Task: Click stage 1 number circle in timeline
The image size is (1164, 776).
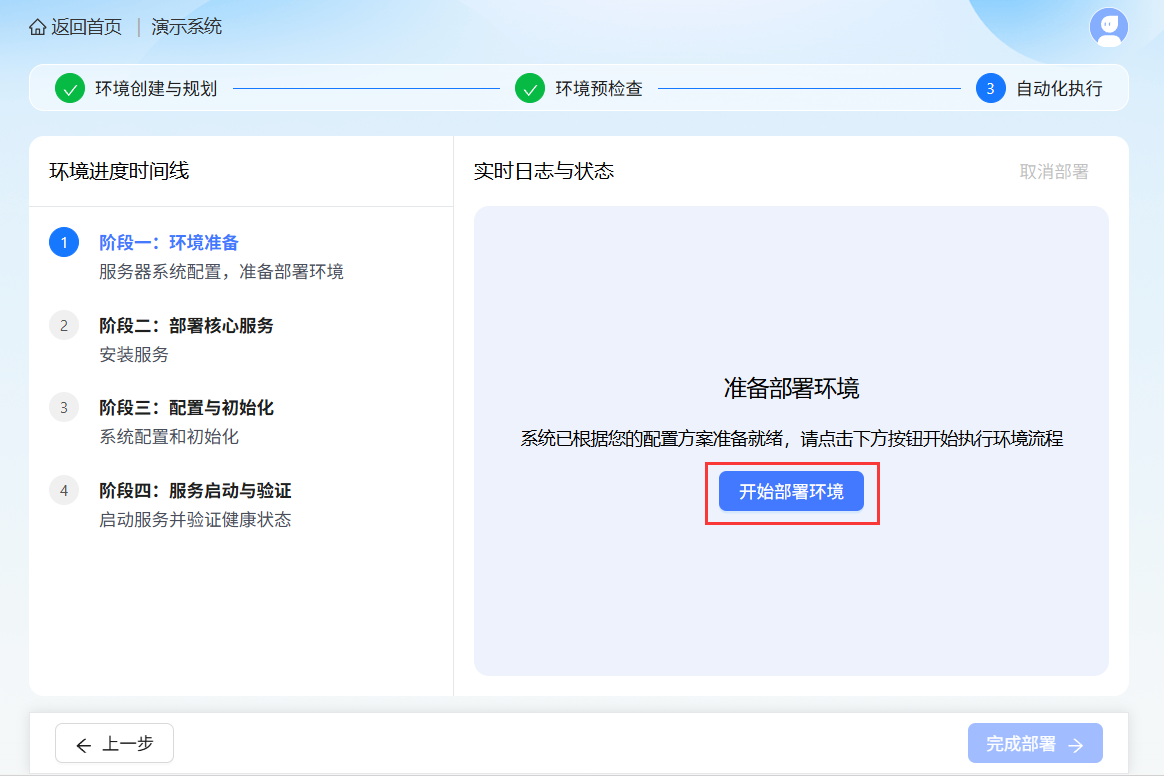Action: (x=64, y=242)
